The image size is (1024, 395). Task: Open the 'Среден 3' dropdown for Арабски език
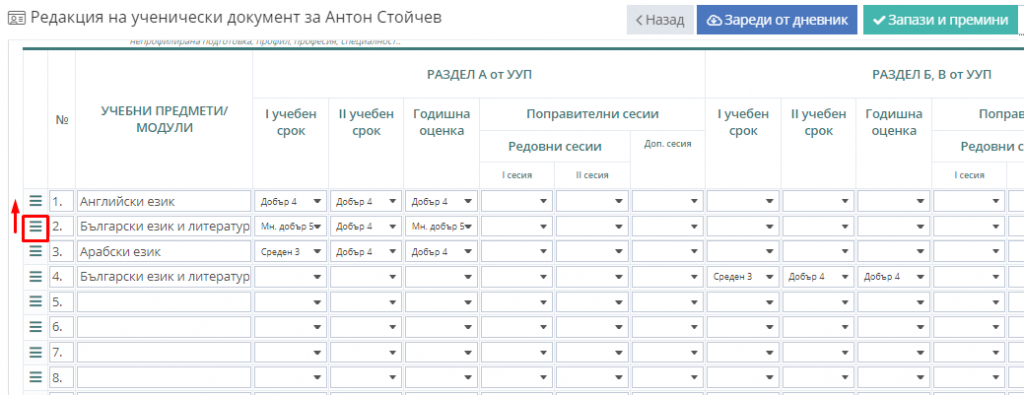291,251
